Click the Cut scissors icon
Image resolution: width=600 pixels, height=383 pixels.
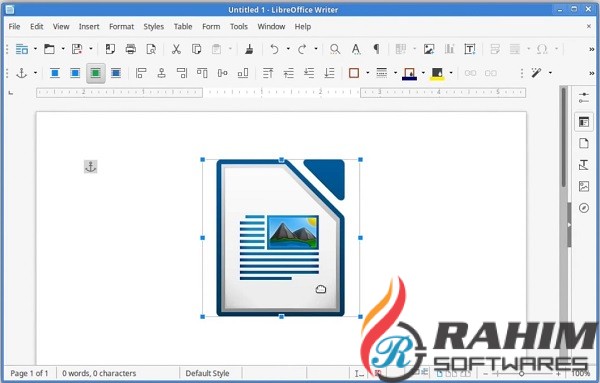pyautogui.click(x=176, y=49)
